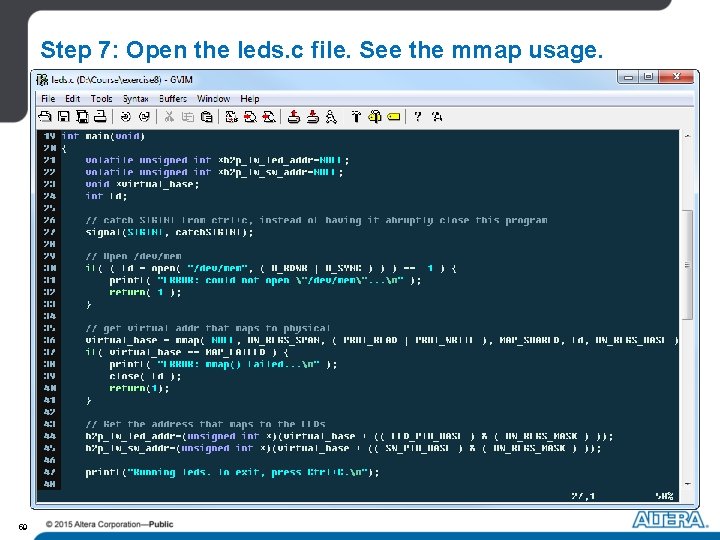Click the Find Next toolbar icon
720x540 pixels.
250,117
